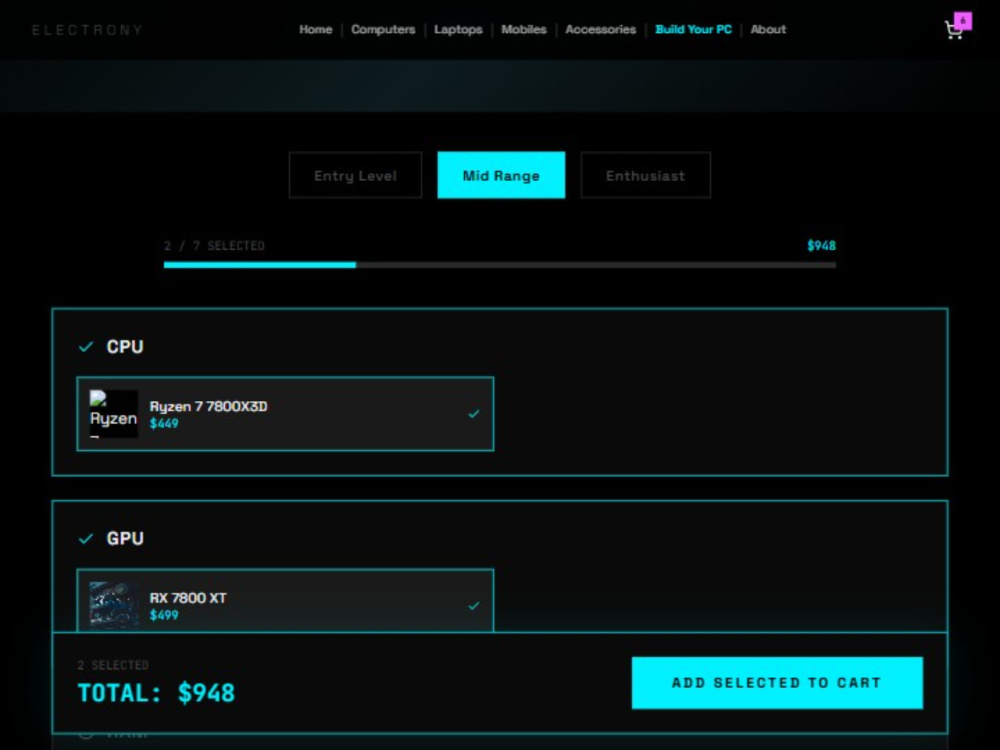Click the cart item count badge

pos(962,20)
